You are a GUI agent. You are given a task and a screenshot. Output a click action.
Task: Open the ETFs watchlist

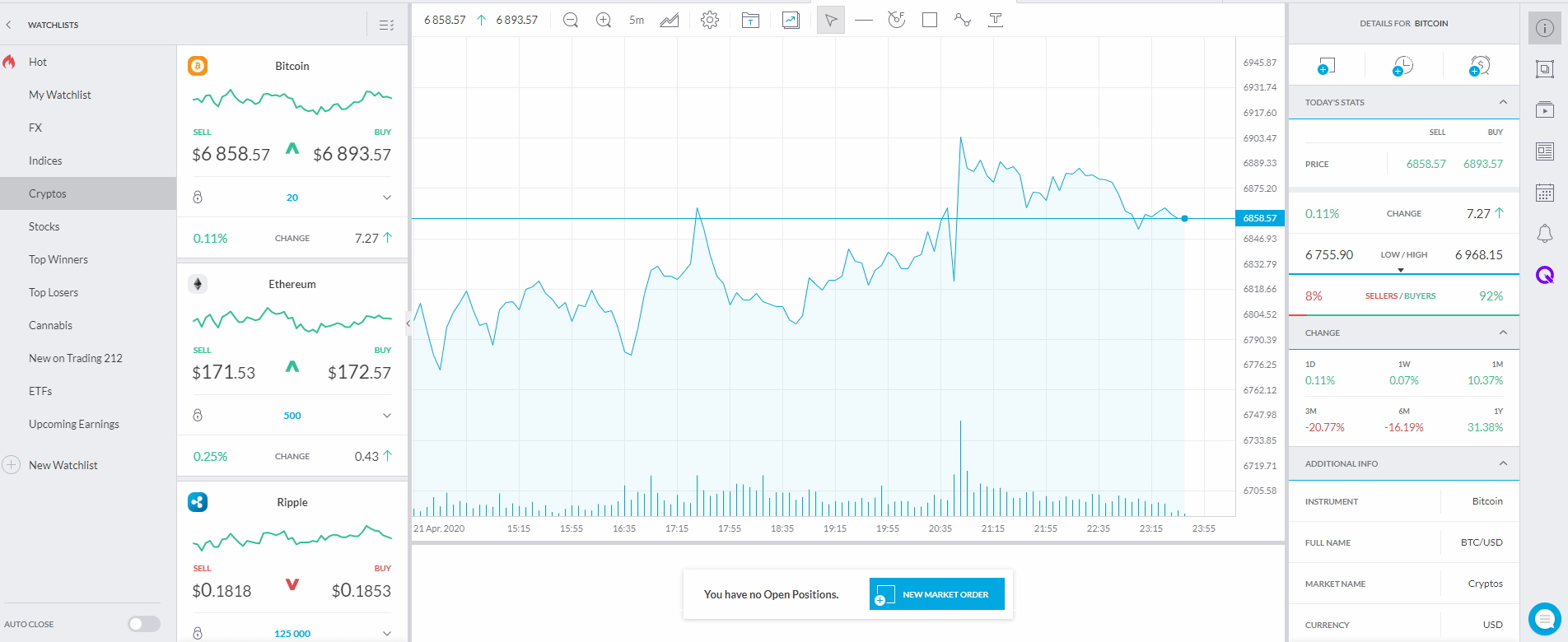[x=40, y=391]
